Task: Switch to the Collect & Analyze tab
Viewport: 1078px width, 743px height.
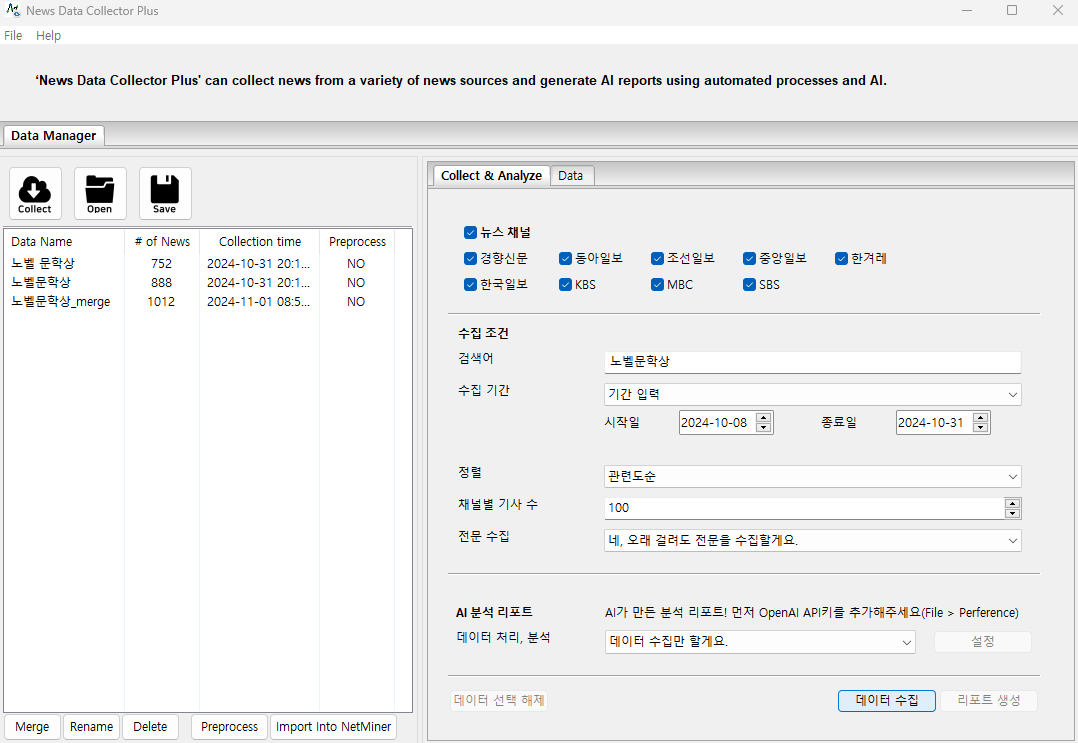Action: 491,175
